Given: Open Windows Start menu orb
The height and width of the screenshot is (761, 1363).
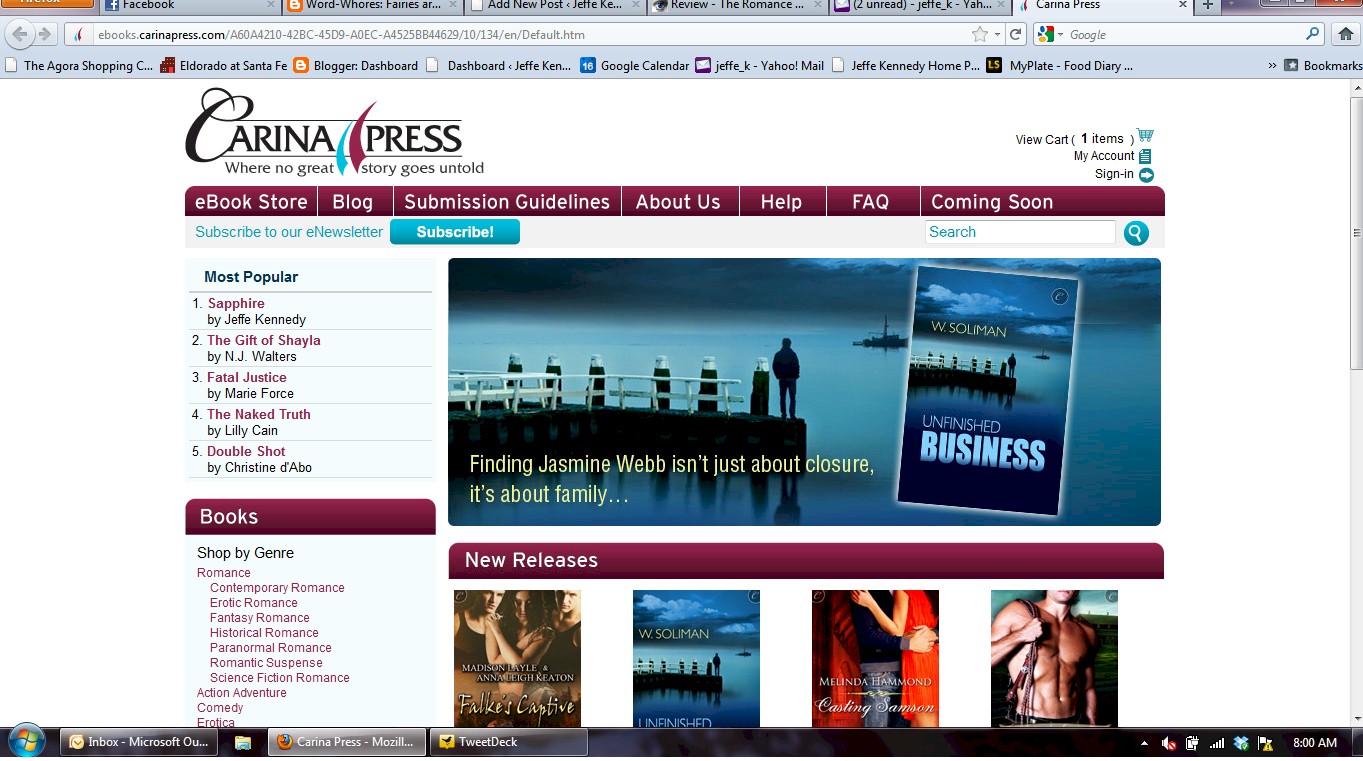Looking at the screenshot, I should [27, 741].
